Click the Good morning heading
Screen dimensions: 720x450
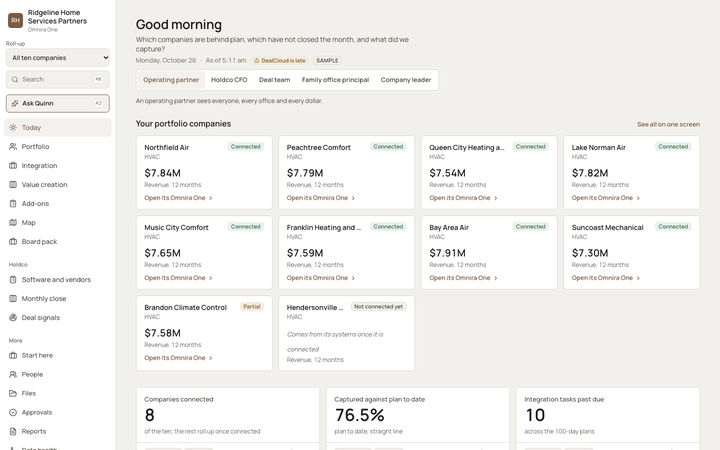pos(179,24)
